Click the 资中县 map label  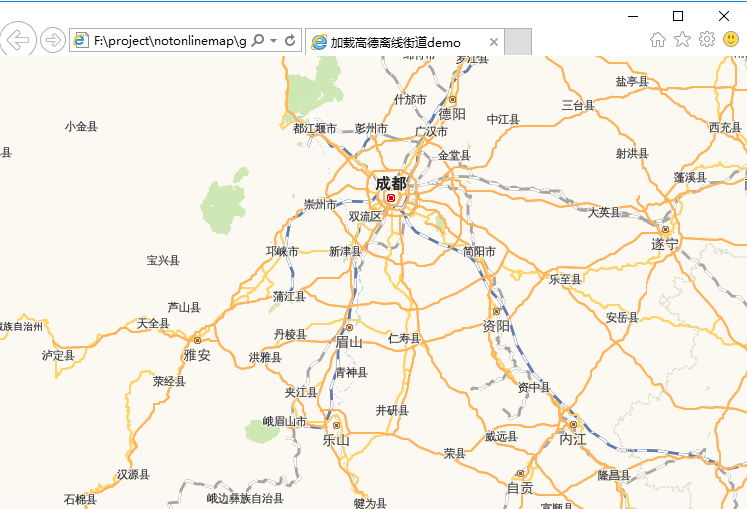(x=534, y=387)
